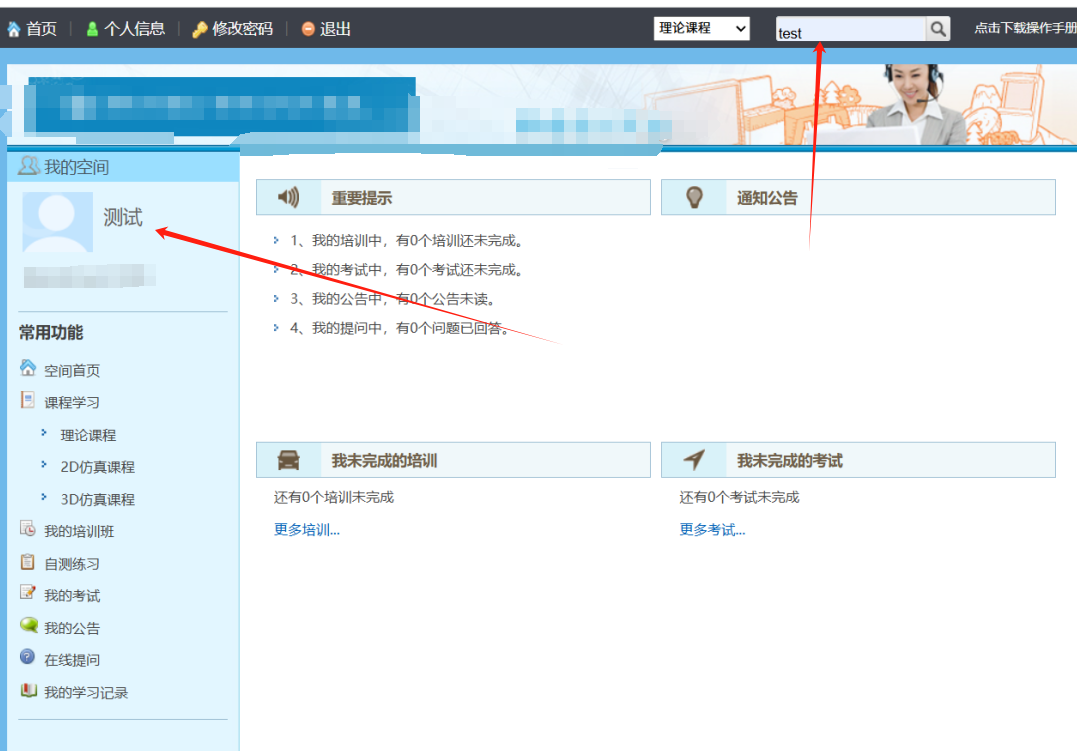Click the orange logout icon
The image size is (1077, 751).
click(x=308, y=29)
